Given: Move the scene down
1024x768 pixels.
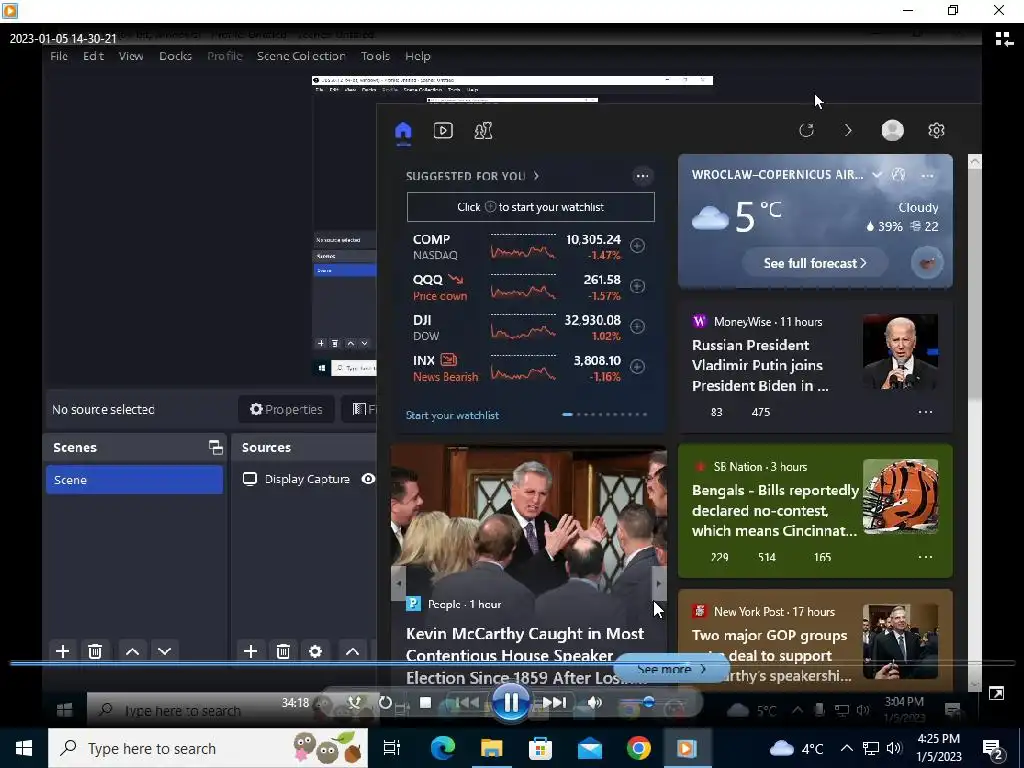Looking at the screenshot, I should [x=165, y=651].
